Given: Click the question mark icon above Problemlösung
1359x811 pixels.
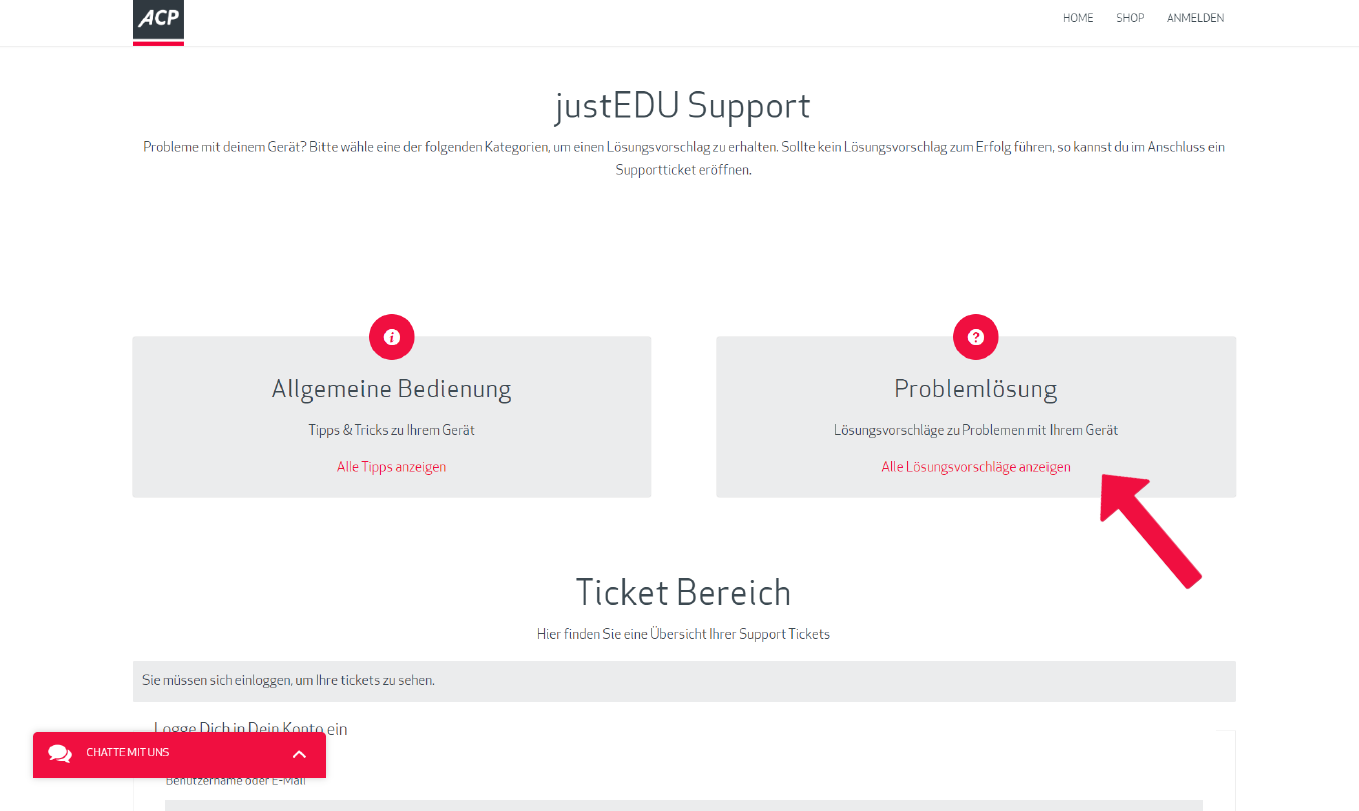Looking at the screenshot, I should pos(976,337).
